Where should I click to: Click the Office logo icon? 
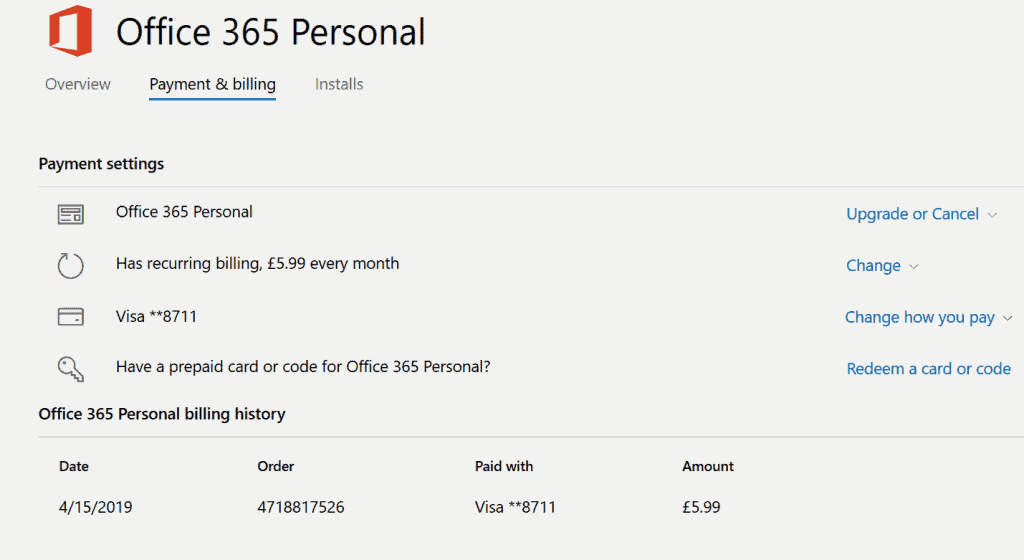click(x=71, y=31)
